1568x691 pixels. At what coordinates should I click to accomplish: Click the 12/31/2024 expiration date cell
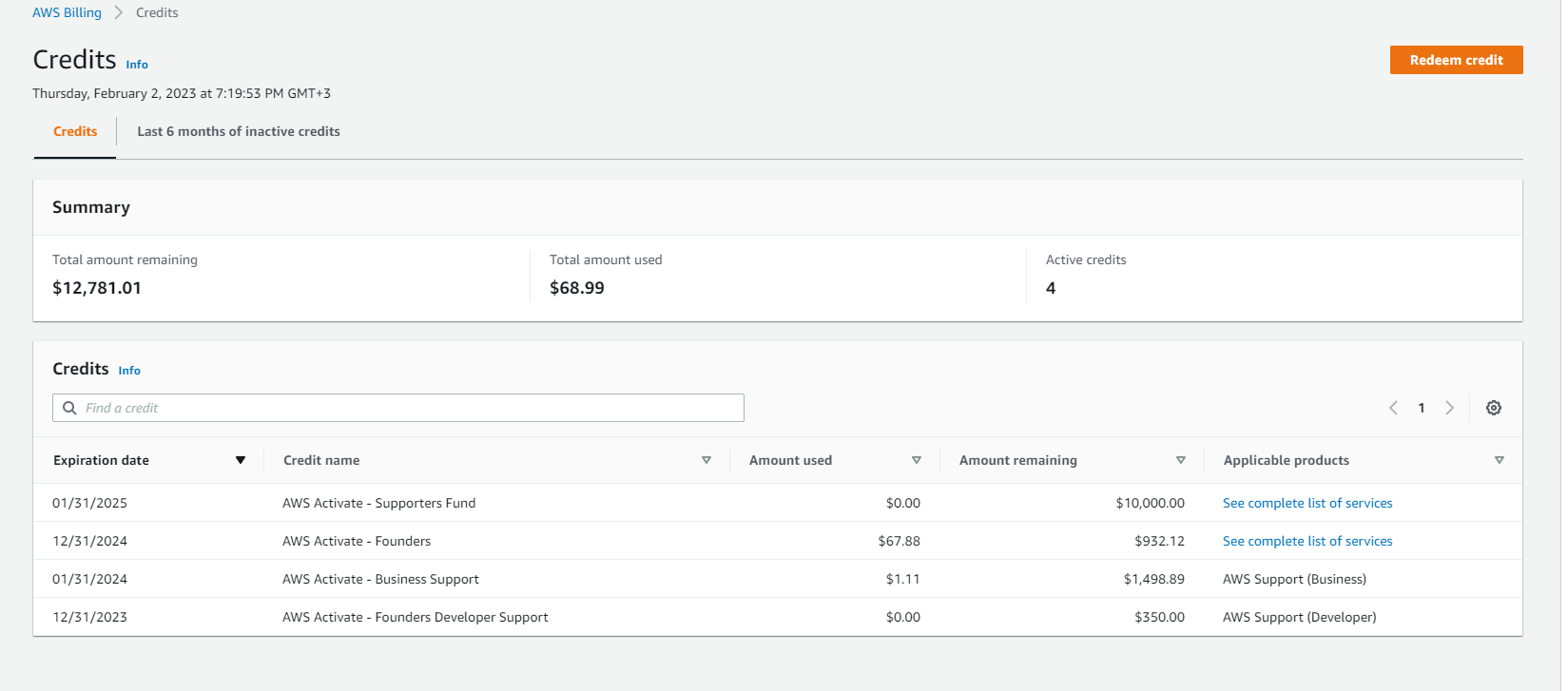pyautogui.click(x=89, y=541)
